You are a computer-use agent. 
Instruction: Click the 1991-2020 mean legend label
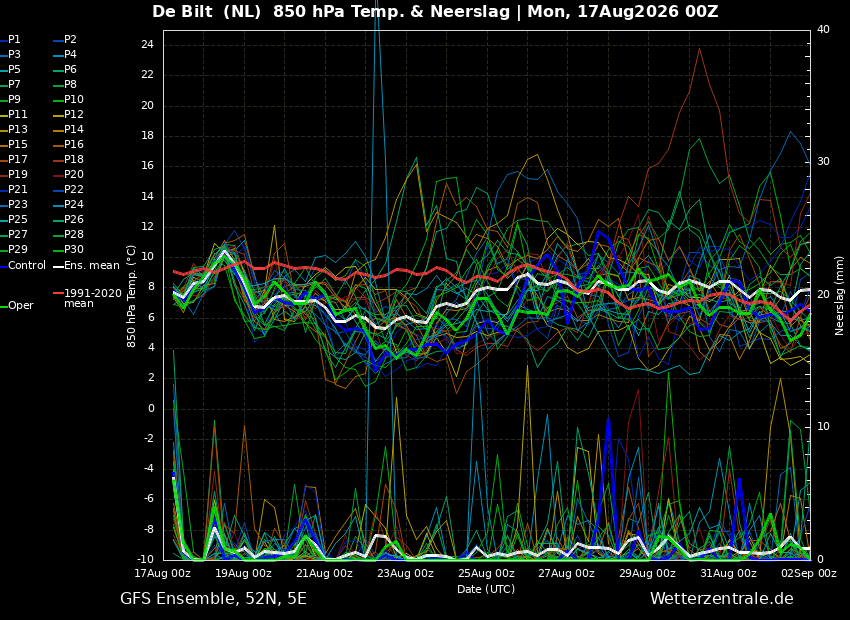tap(93, 299)
